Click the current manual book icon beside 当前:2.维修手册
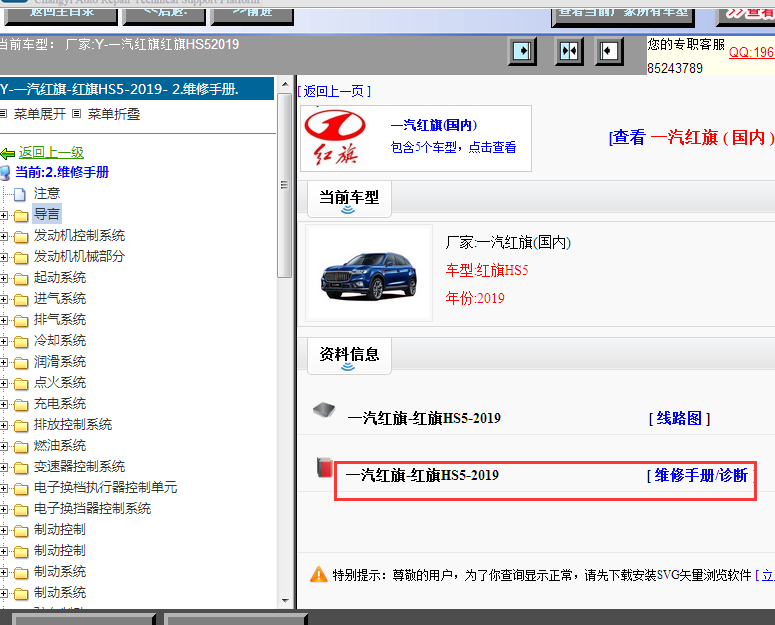The image size is (775, 625). click(x=5, y=173)
